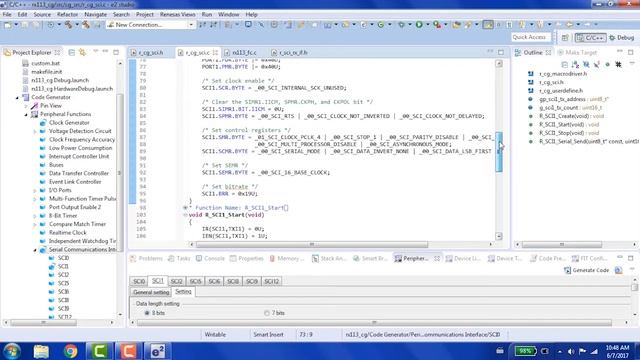Click the highlighted toggle mark occurrences icon

[488, 25]
